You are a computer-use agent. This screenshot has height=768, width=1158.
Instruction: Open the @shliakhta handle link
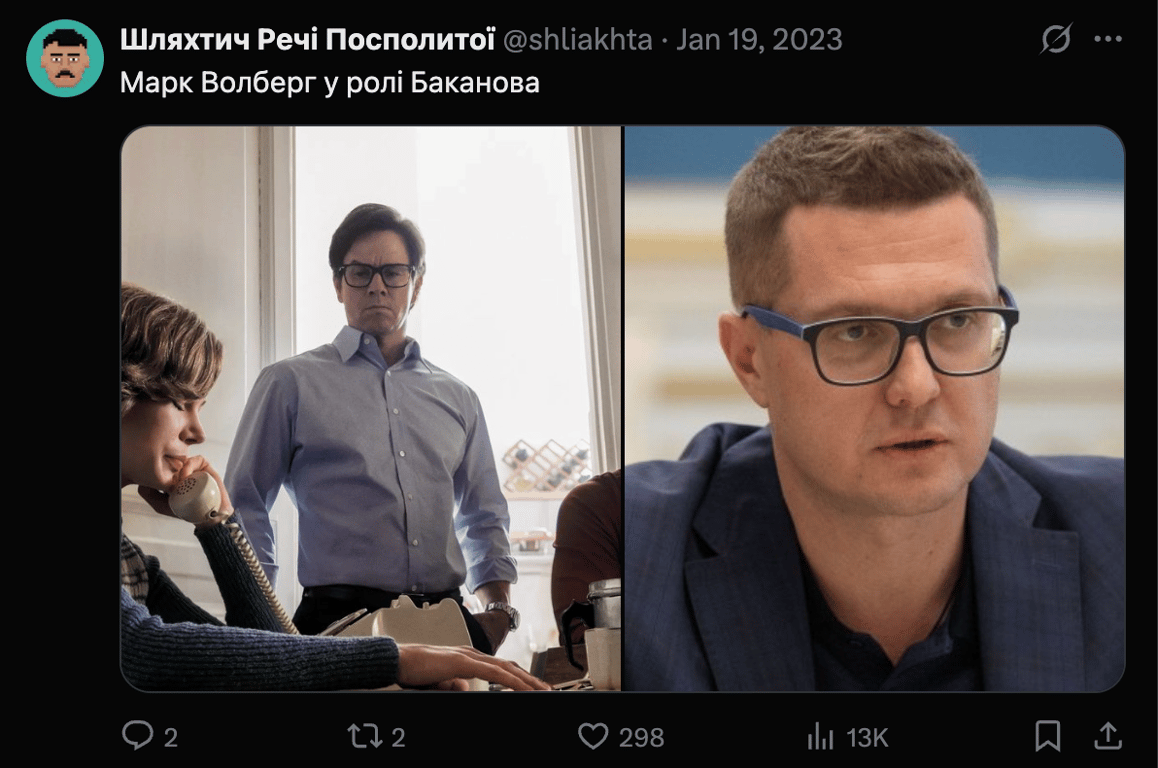tap(578, 40)
